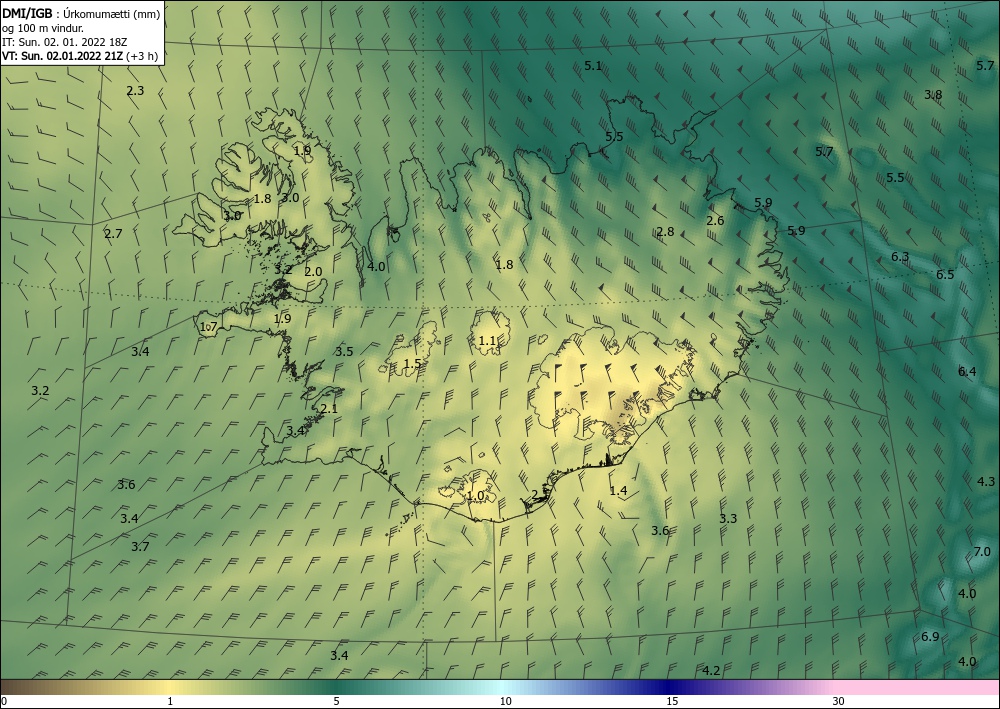Click the 3.8 value on the map
Viewport: 1000px width, 709px height.
click(x=933, y=95)
